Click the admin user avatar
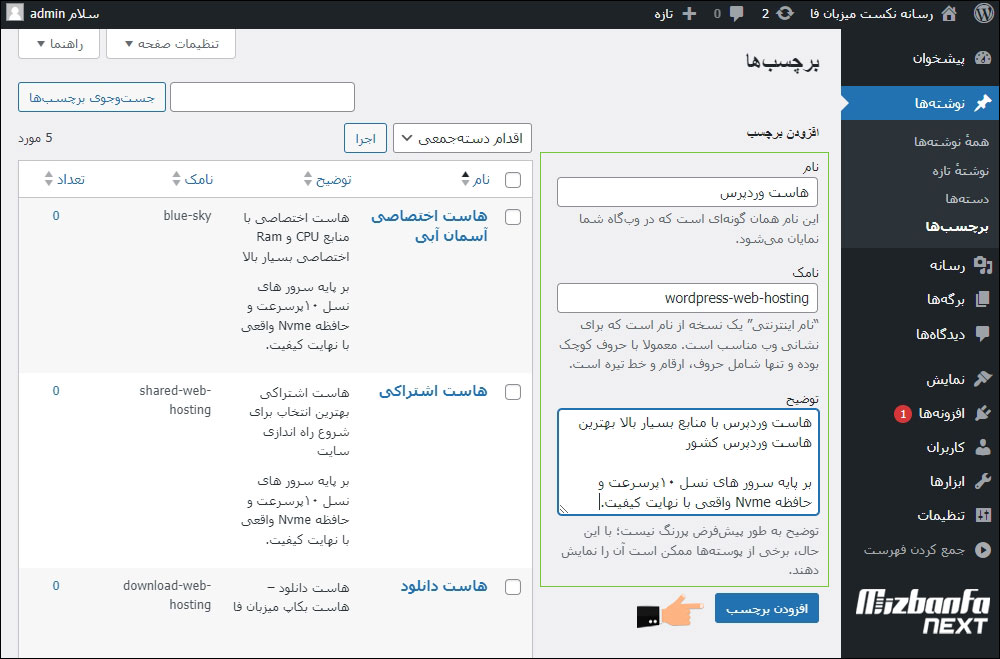The height and width of the screenshot is (659, 1000). click(x=15, y=13)
